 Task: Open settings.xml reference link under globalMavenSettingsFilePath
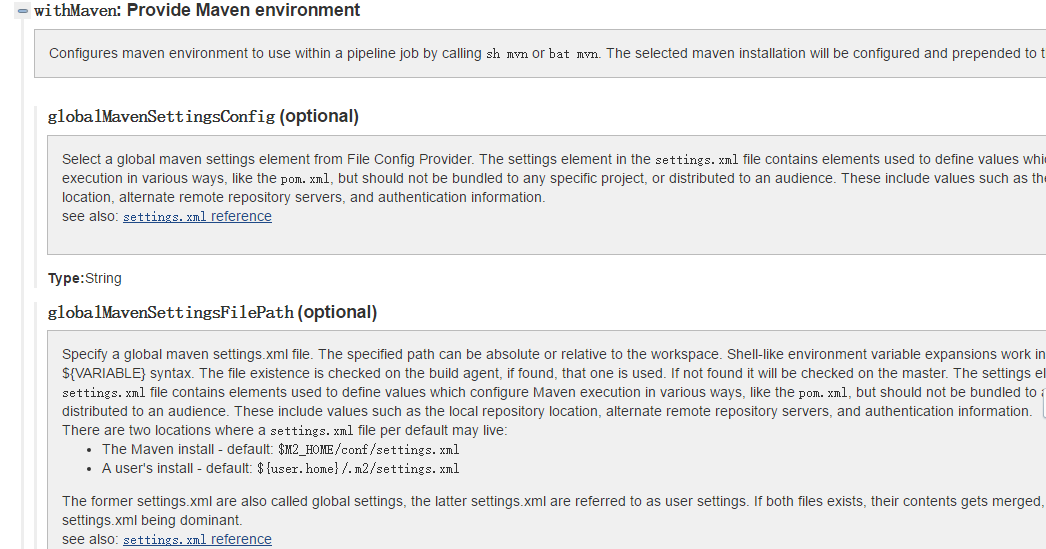[197, 539]
